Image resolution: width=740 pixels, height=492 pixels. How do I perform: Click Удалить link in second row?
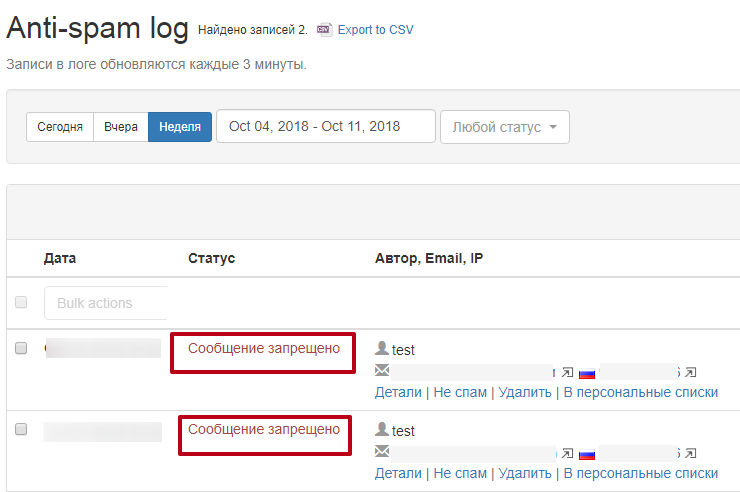[525, 473]
